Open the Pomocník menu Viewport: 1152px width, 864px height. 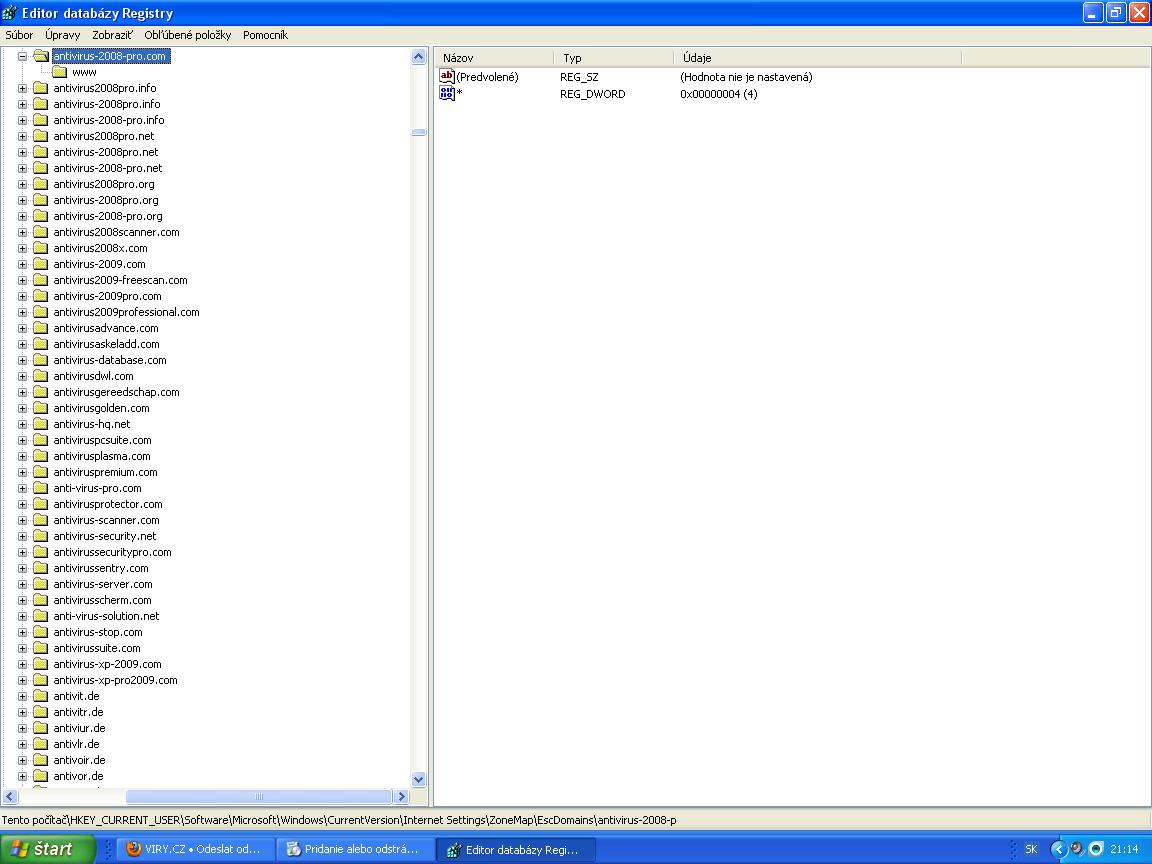tap(265, 35)
